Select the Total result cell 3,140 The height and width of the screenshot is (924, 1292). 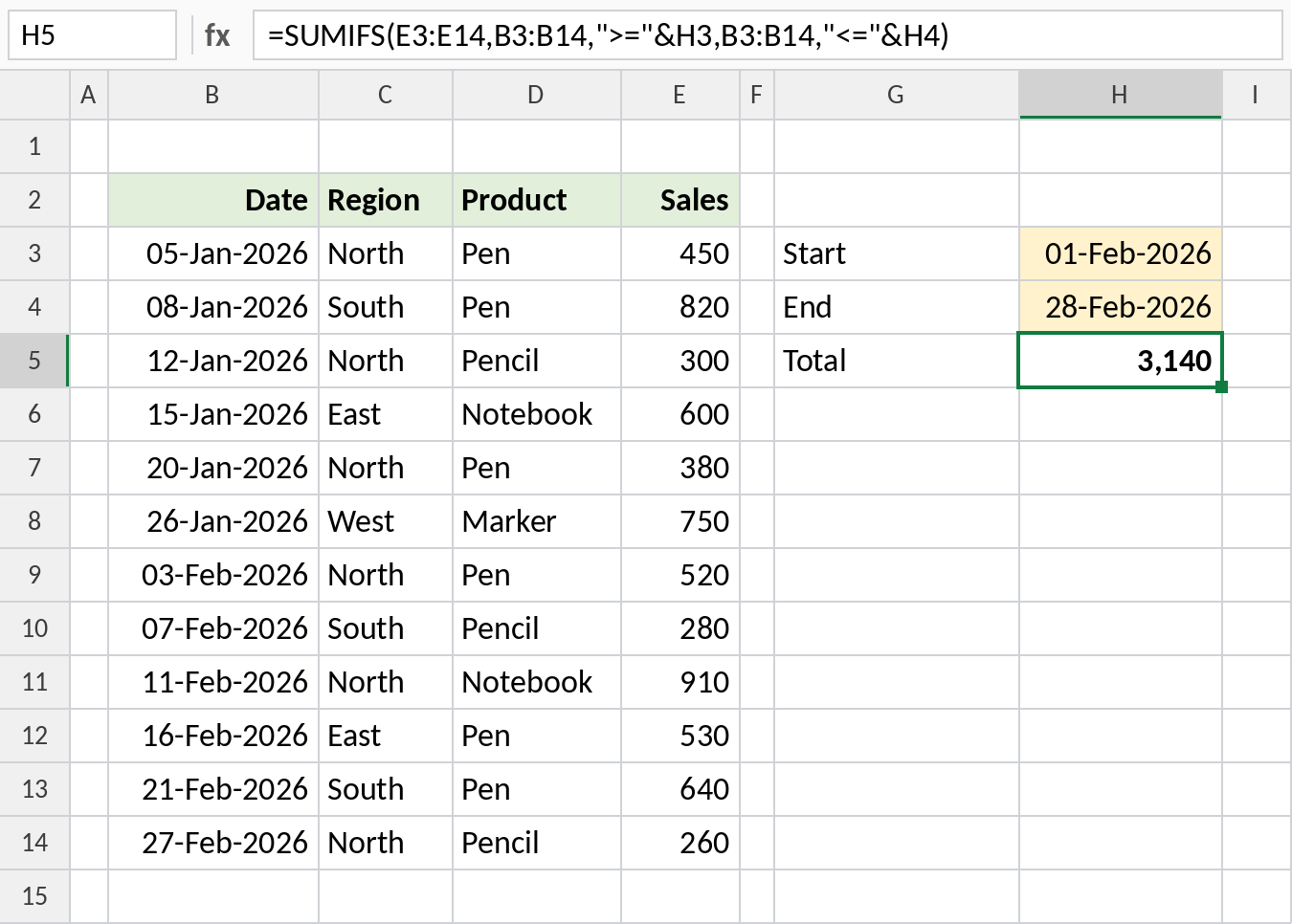[1120, 361]
